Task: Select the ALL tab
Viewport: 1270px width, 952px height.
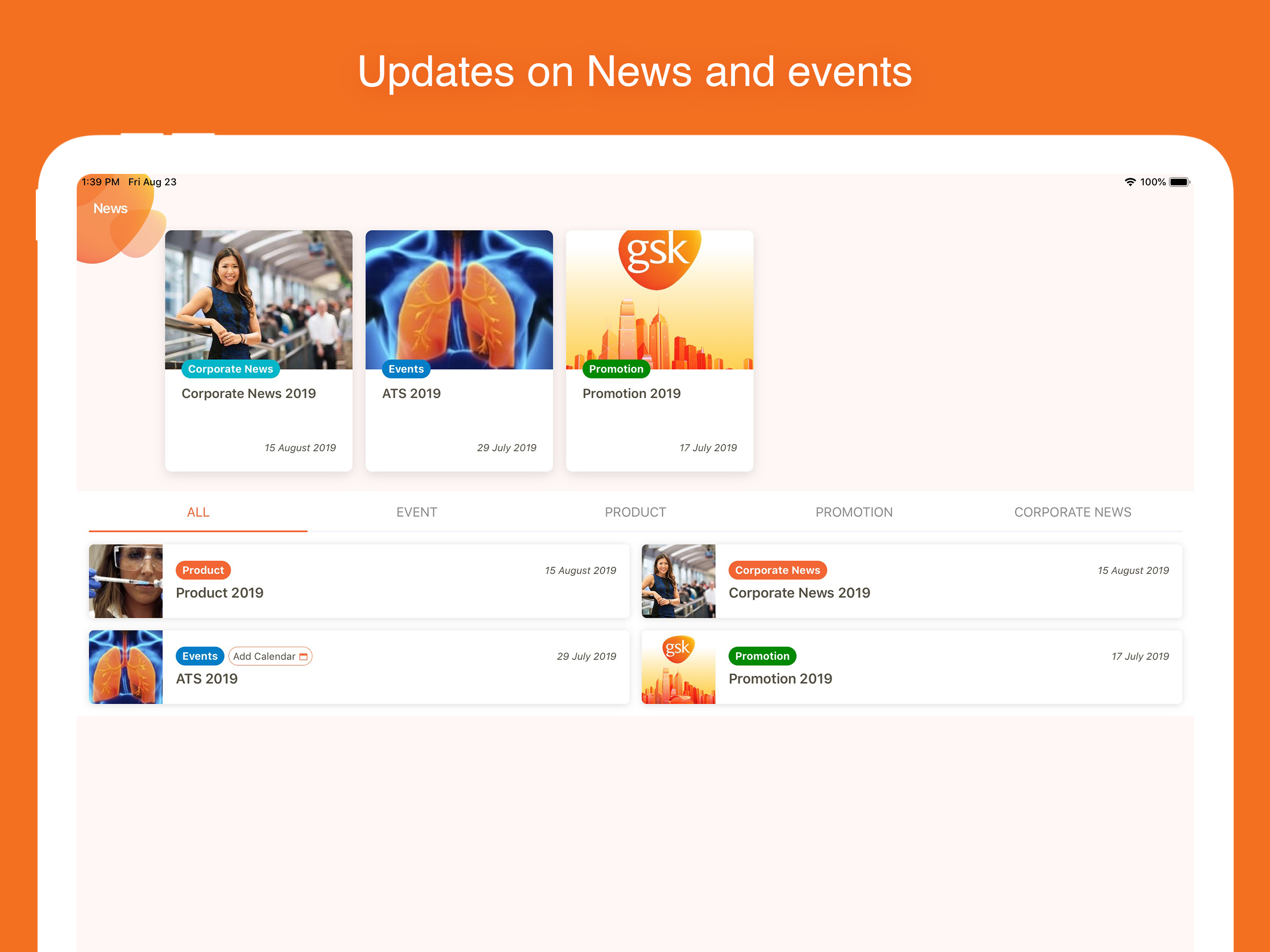Action: pyautogui.click(x=198, y=512)
